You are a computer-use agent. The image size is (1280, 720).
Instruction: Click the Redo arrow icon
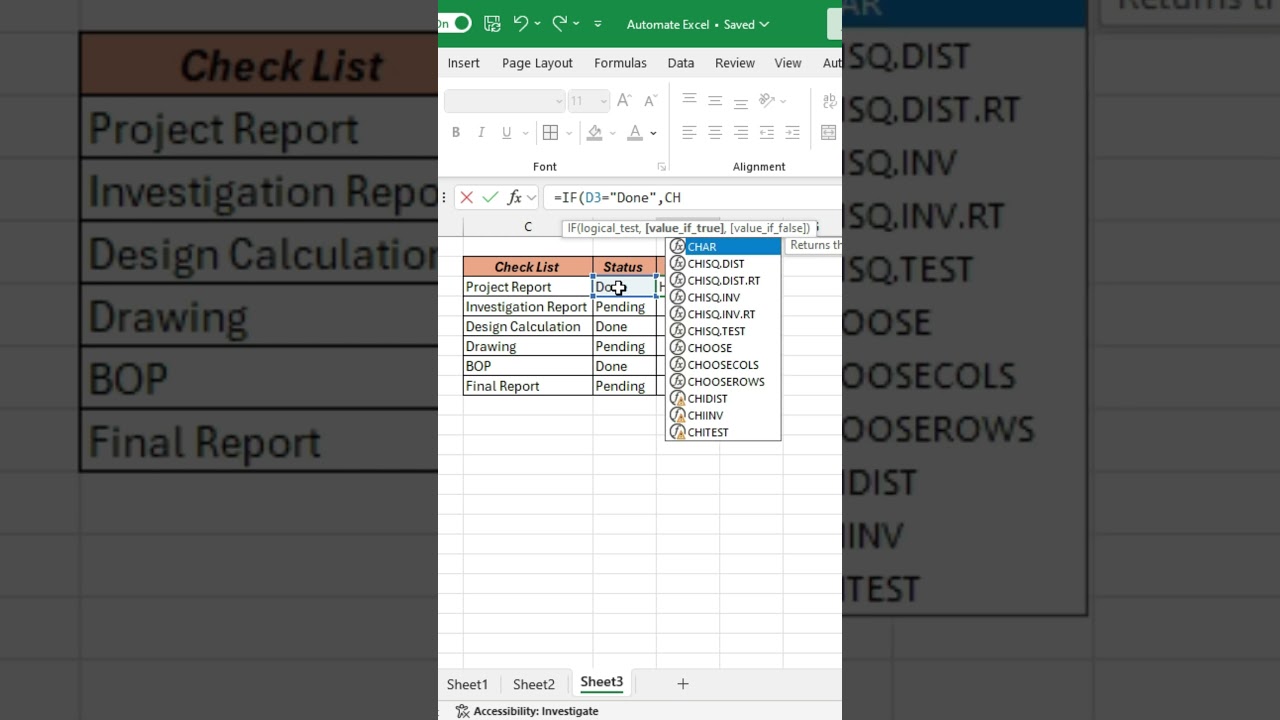click(x=560, y=23)
